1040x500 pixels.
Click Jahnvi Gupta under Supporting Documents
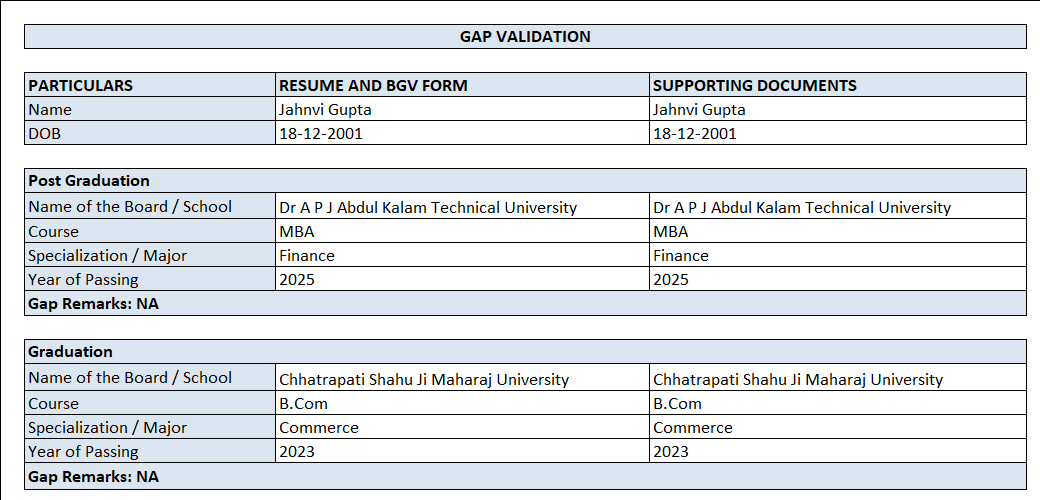(x=837, y=109)
